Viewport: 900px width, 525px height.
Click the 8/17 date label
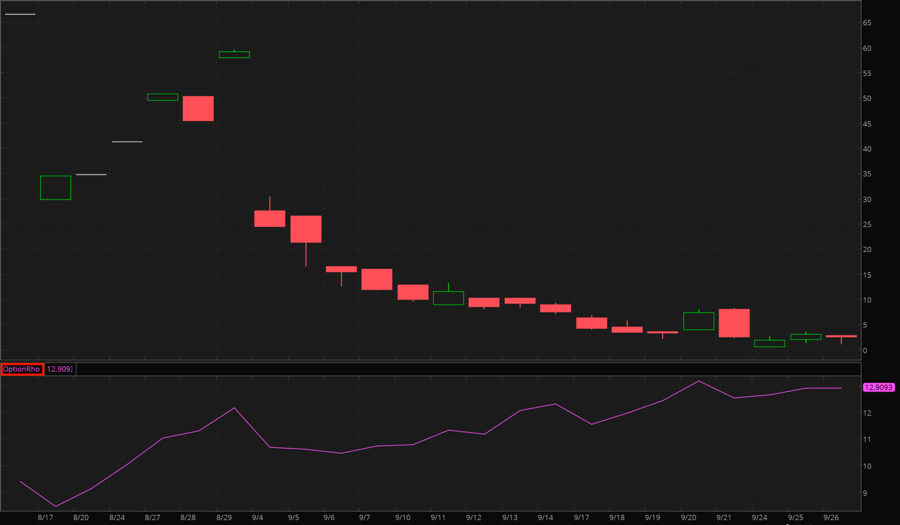(45, 518)
